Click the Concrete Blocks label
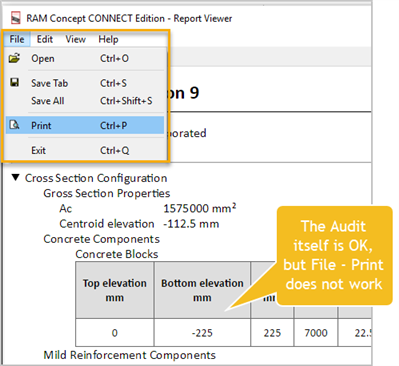The image size is (399, 366). (x=117, y=254)
